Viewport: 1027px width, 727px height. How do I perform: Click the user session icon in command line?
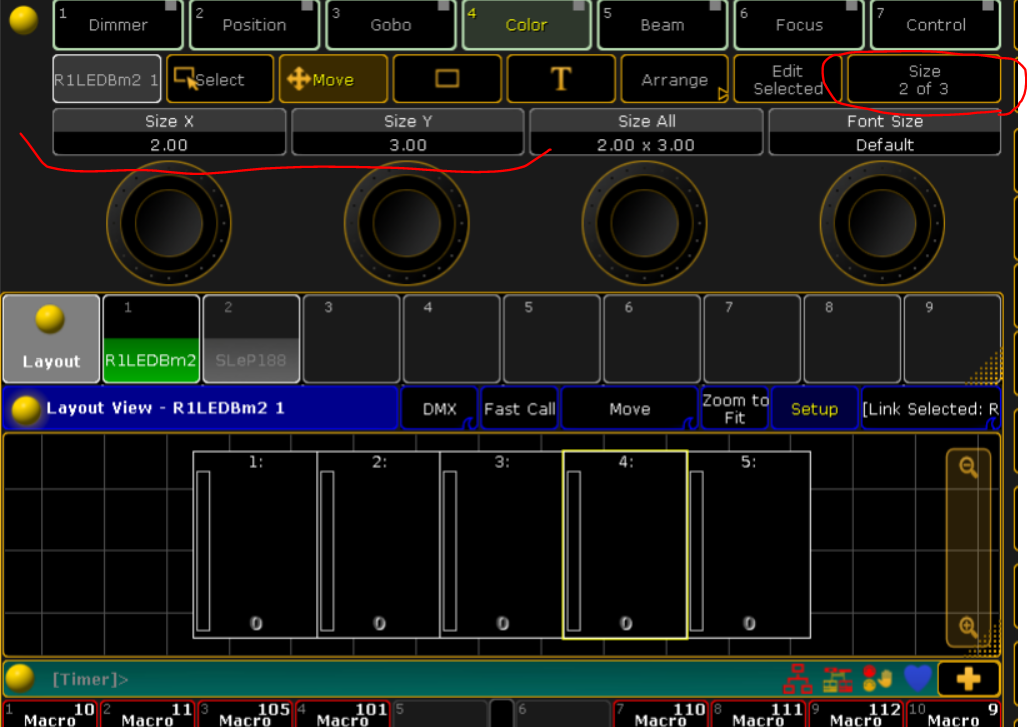pyautogui.click(x=877, y=679)
